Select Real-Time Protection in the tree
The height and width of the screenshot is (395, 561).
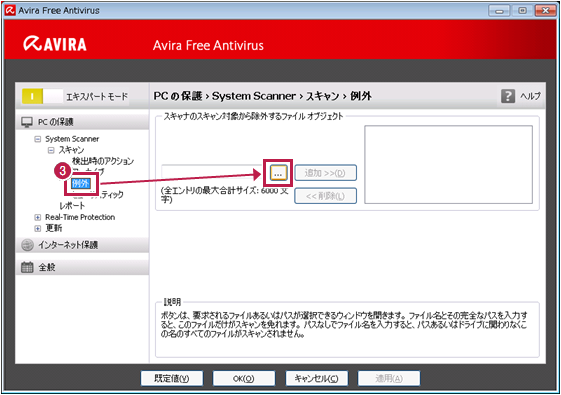(80, 217)
